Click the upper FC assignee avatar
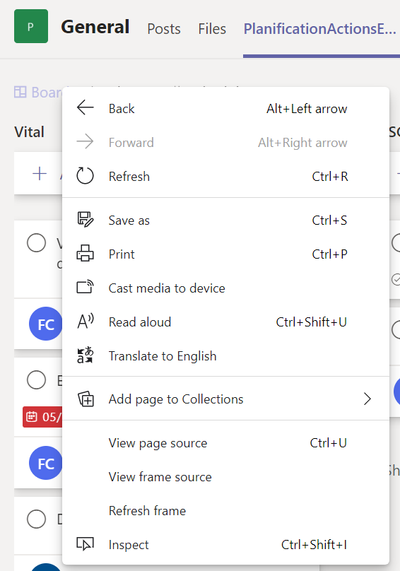The image size is (400, 571). [46, 324]
